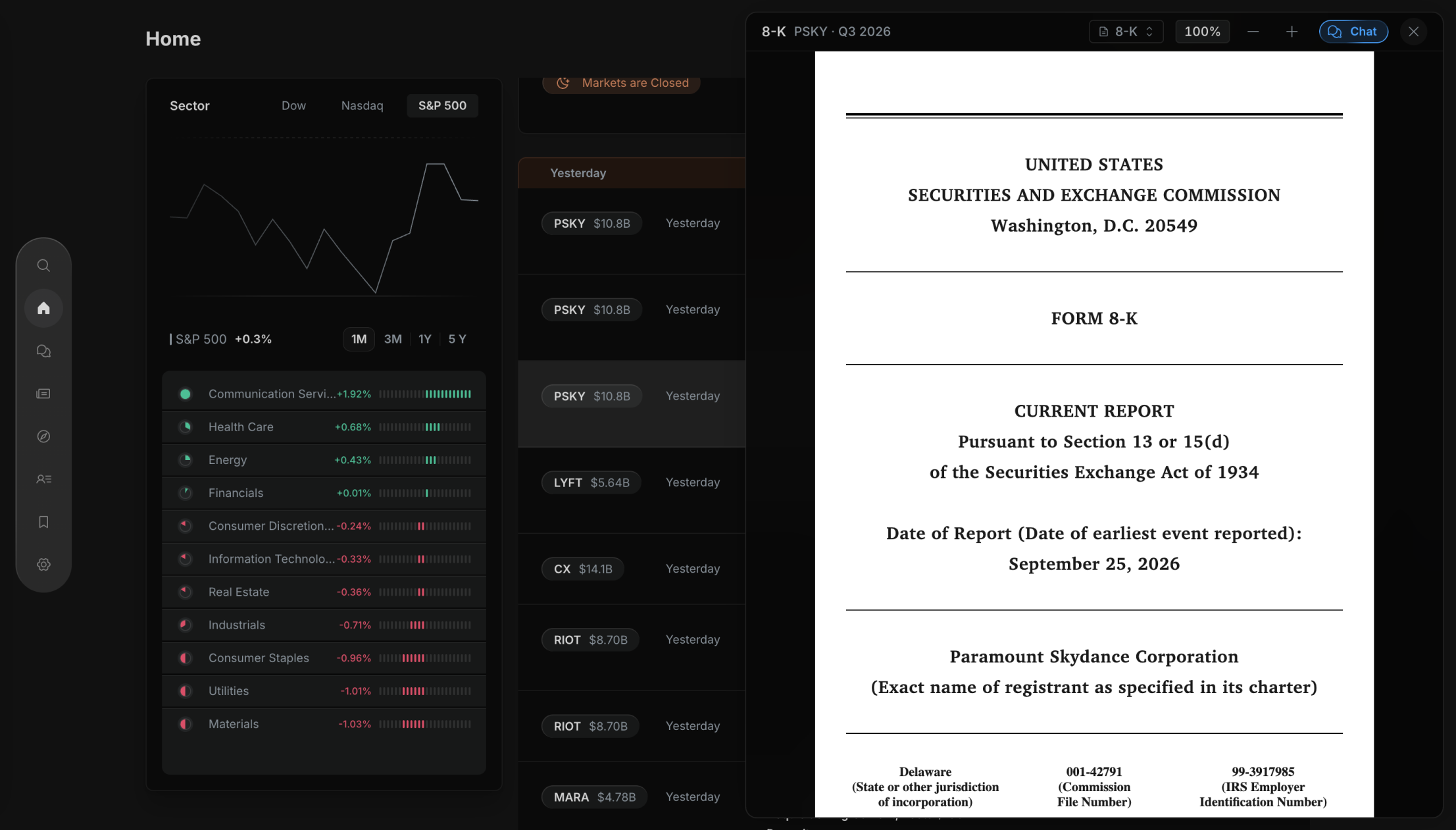Open the settings gear in the sidebar

[43, 565]
